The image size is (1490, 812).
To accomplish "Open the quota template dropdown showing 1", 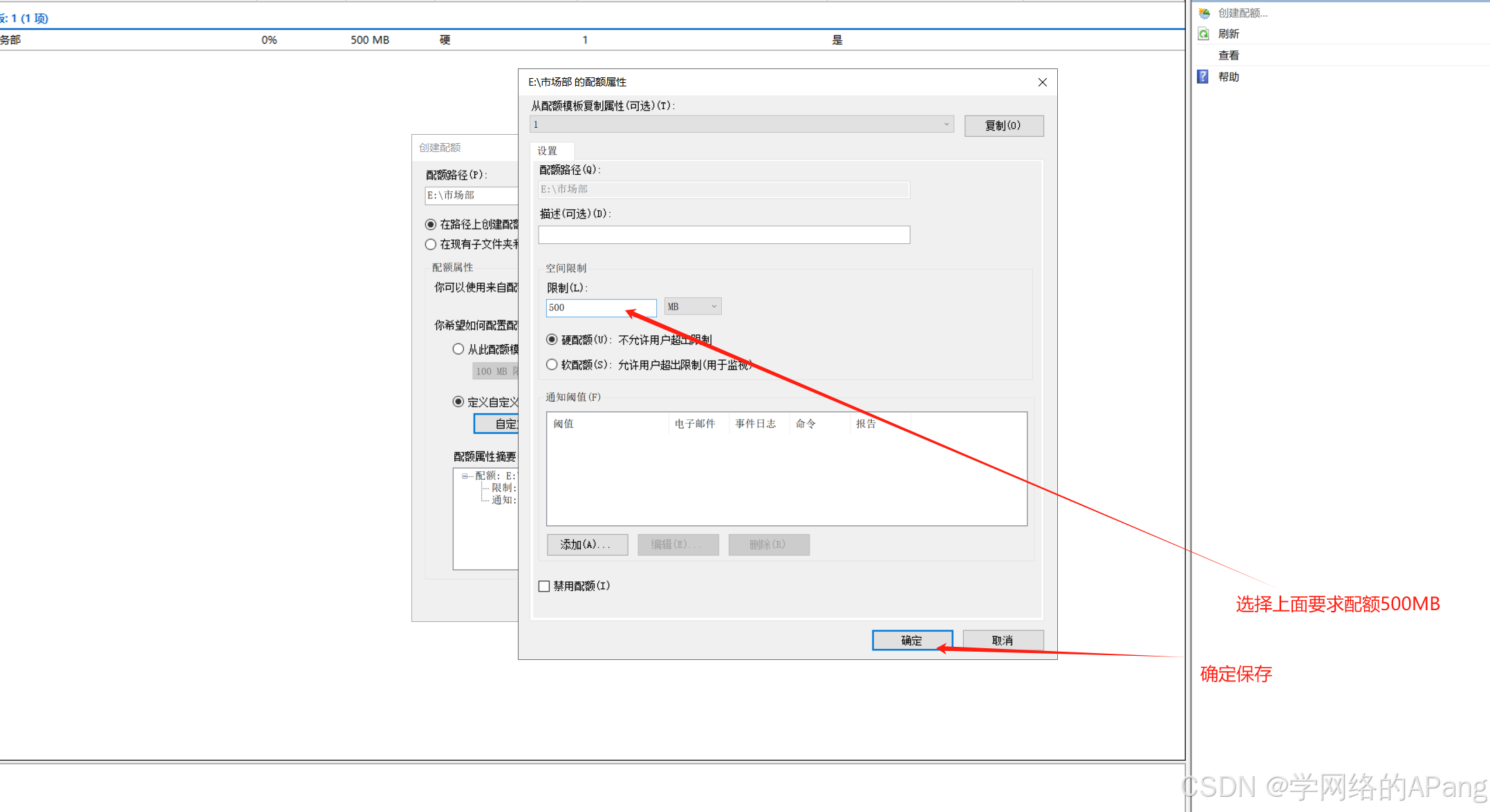I will click(x=741, y=124).
